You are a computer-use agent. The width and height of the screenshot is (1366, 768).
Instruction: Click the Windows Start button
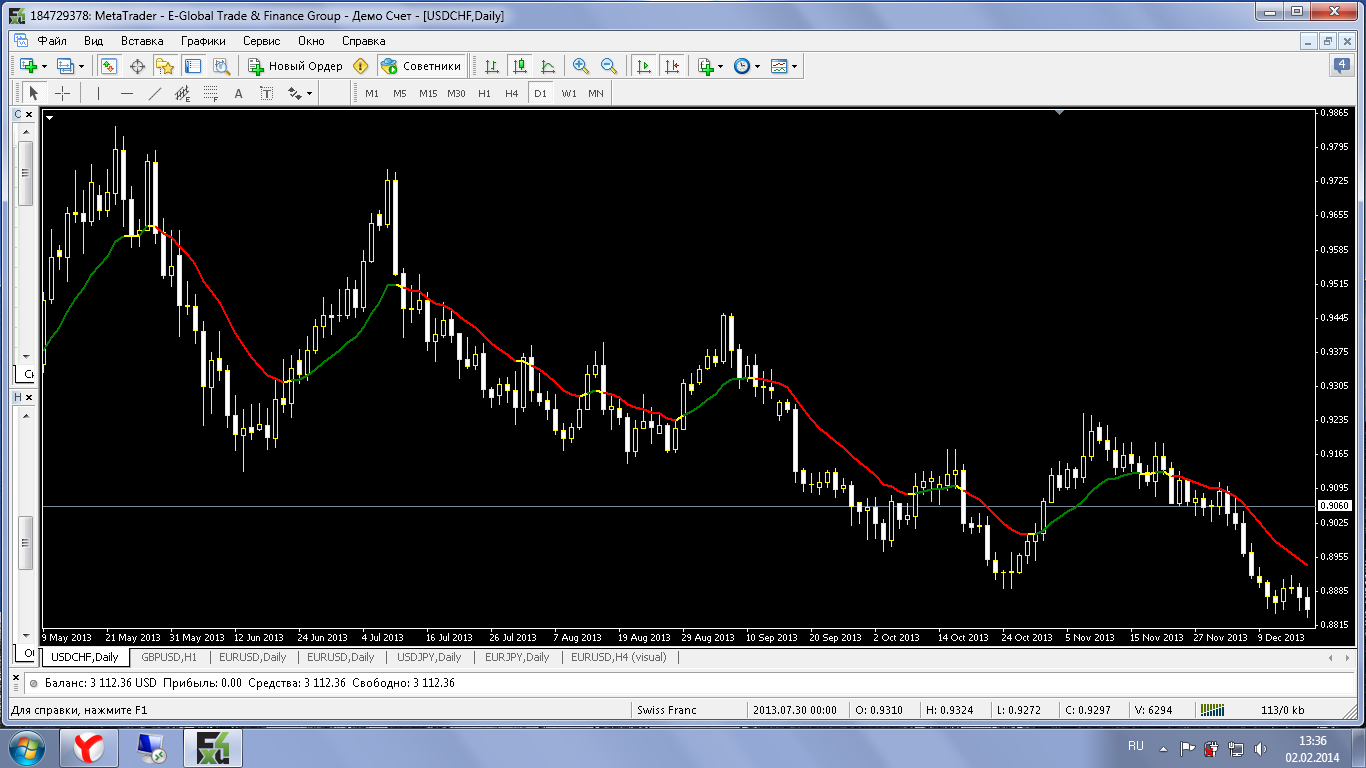(x=27, y=748)
